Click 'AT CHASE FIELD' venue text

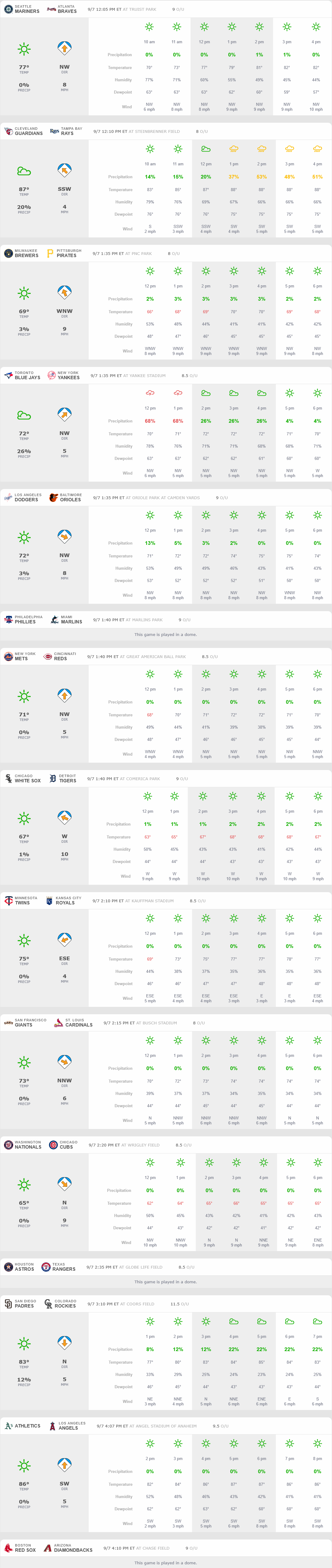[153, 1548]
